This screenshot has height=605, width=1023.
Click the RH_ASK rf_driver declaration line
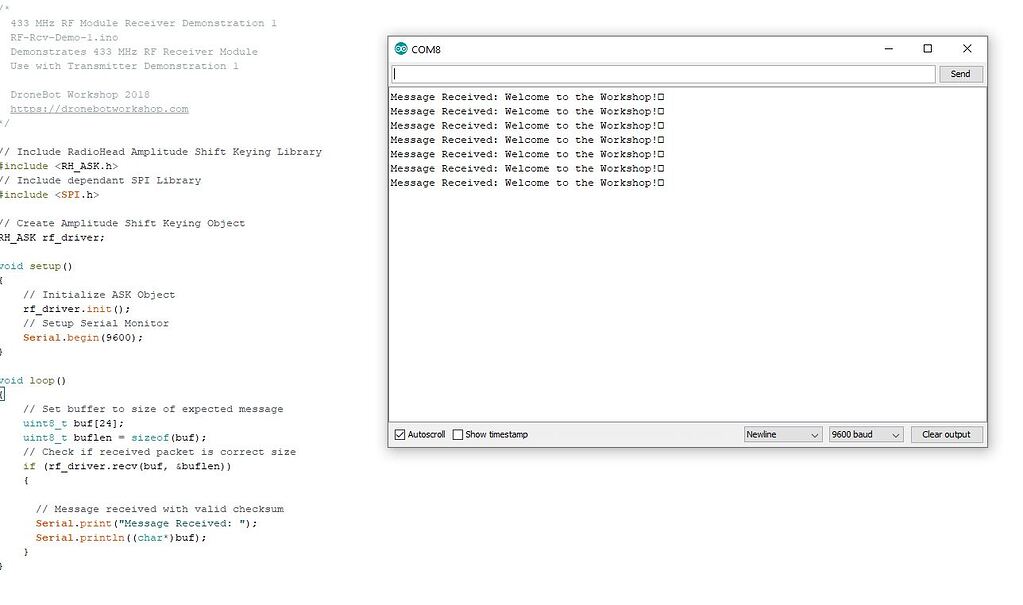52,237
